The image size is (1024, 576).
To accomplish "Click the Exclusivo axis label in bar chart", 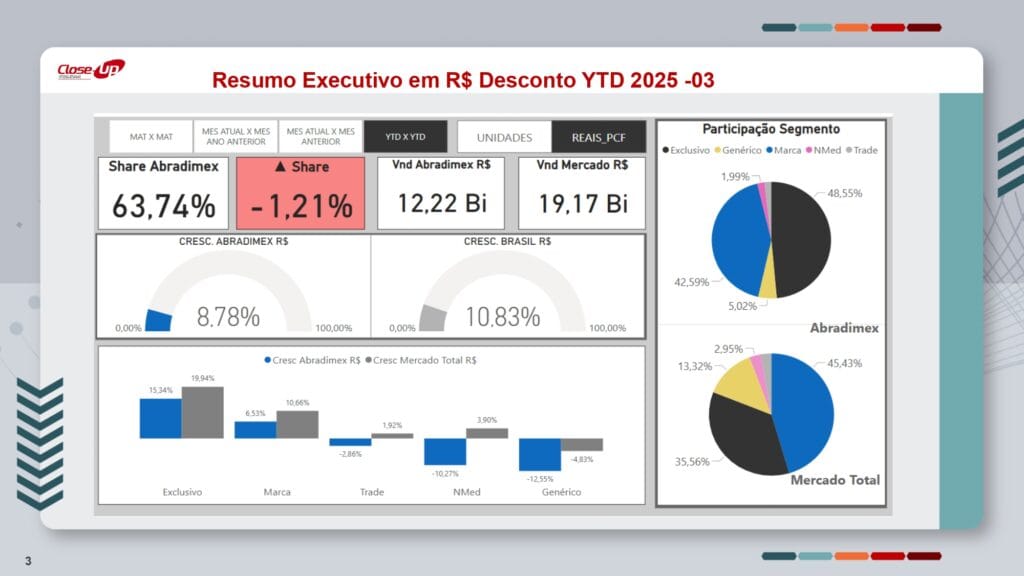I will [182, 492].
